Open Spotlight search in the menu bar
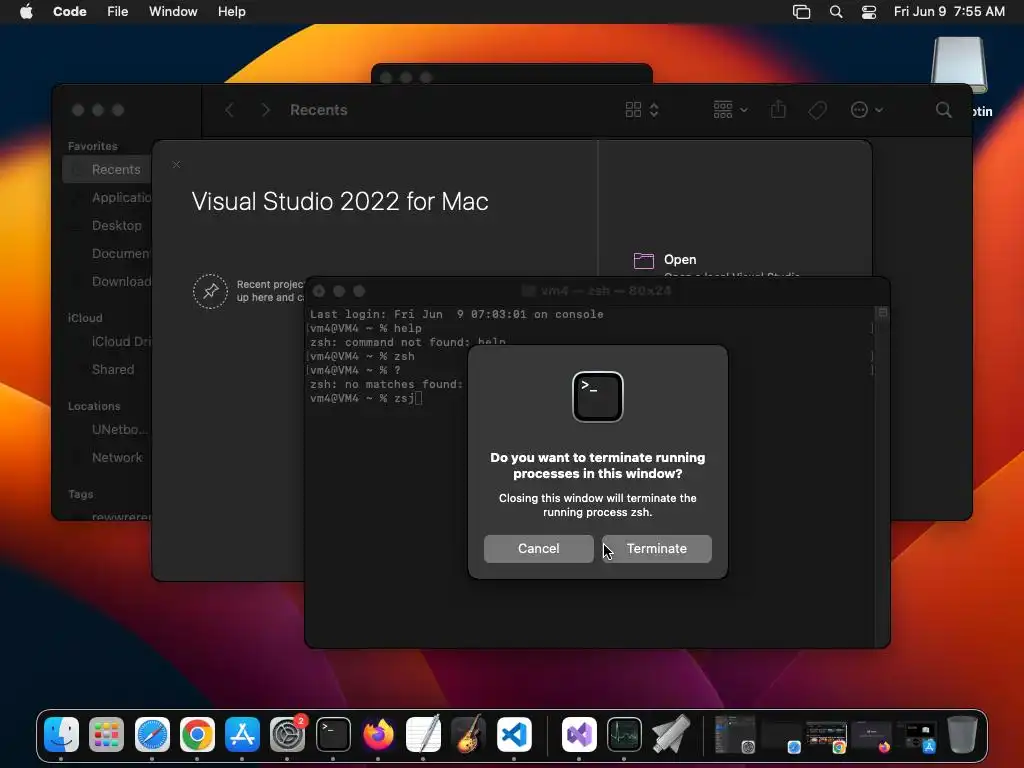 836,12
